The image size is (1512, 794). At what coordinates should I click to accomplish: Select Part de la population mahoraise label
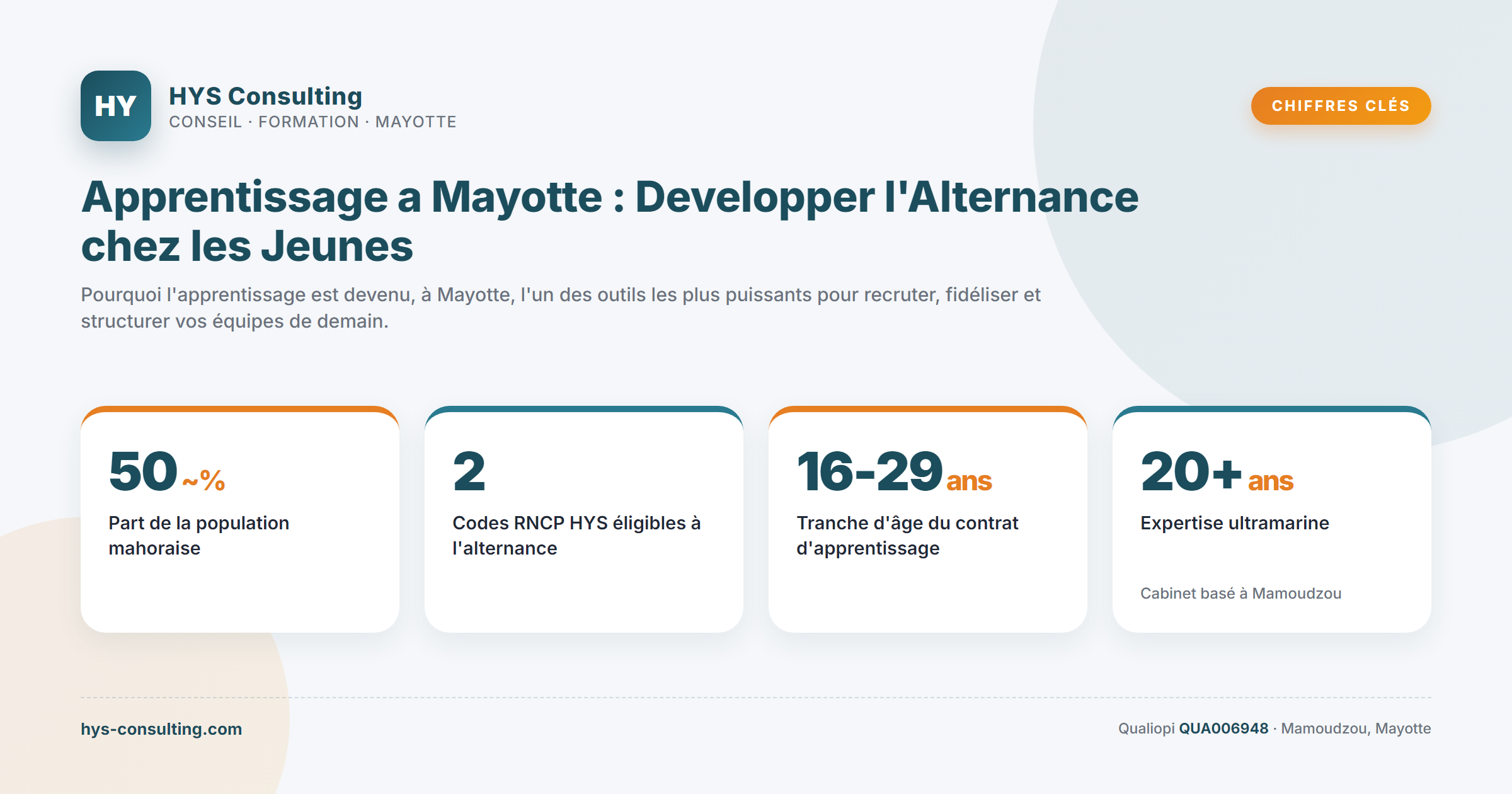point(199,536)
